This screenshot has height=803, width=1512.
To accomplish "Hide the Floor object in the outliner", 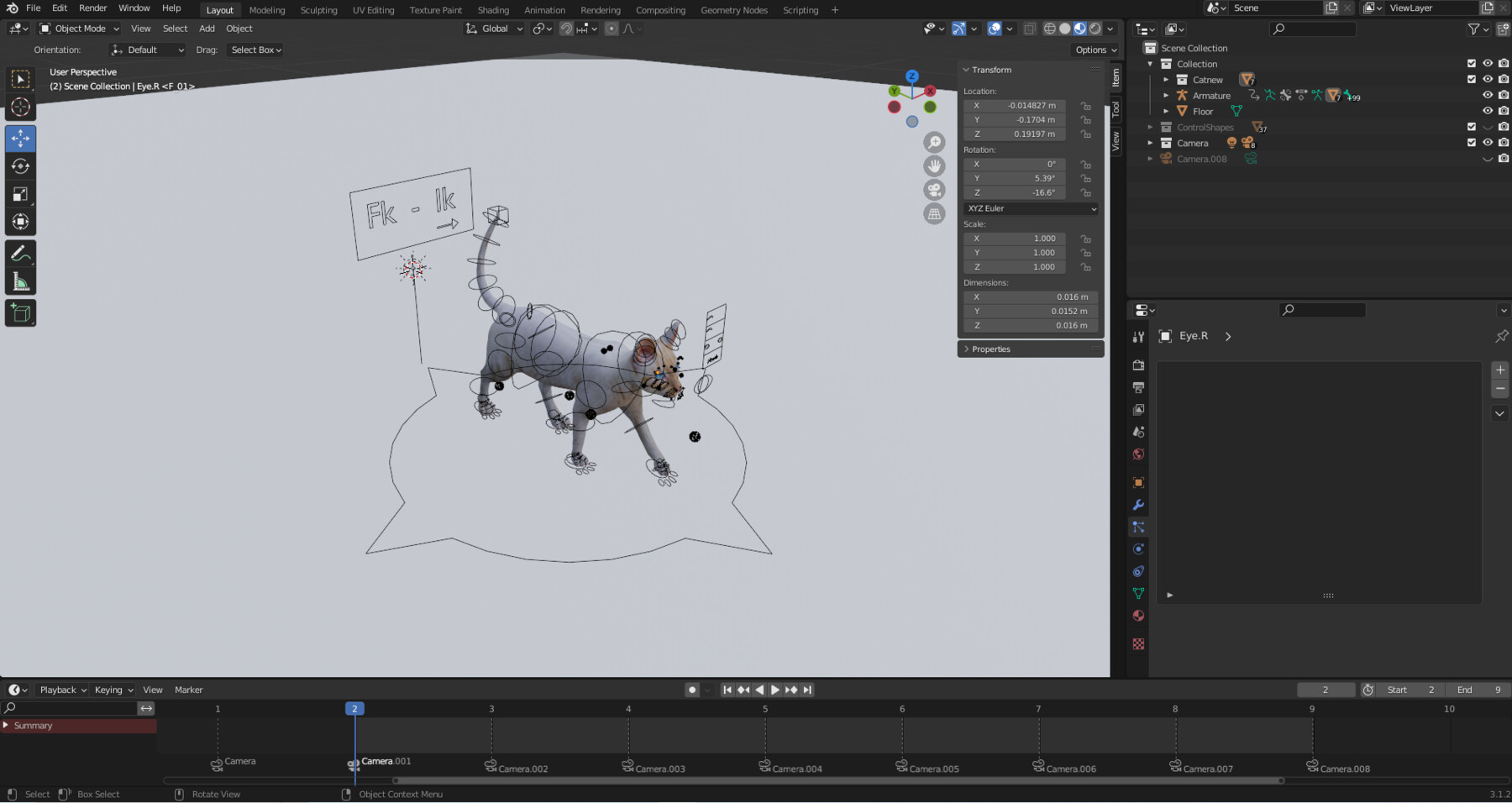I will 1488,110.
